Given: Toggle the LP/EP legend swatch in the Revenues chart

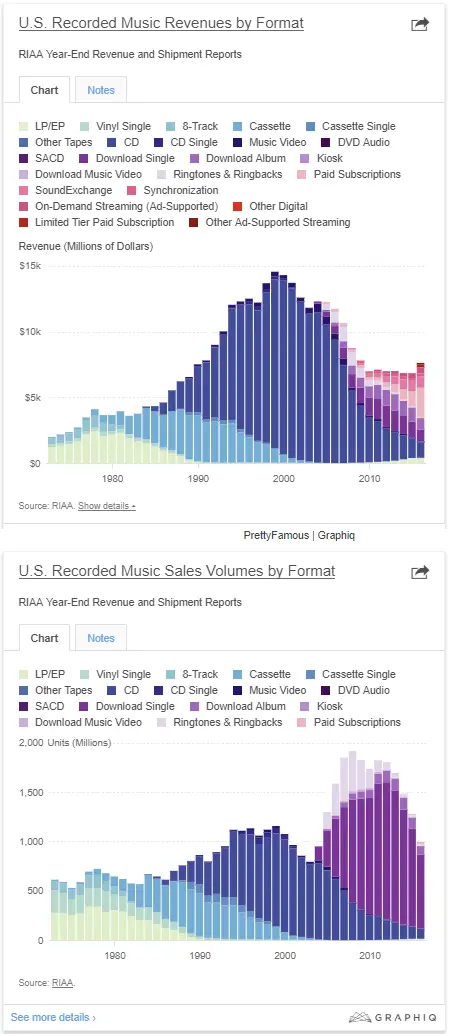Looking at the screenshot, I should pyautogui.click(x=24, y=127).
